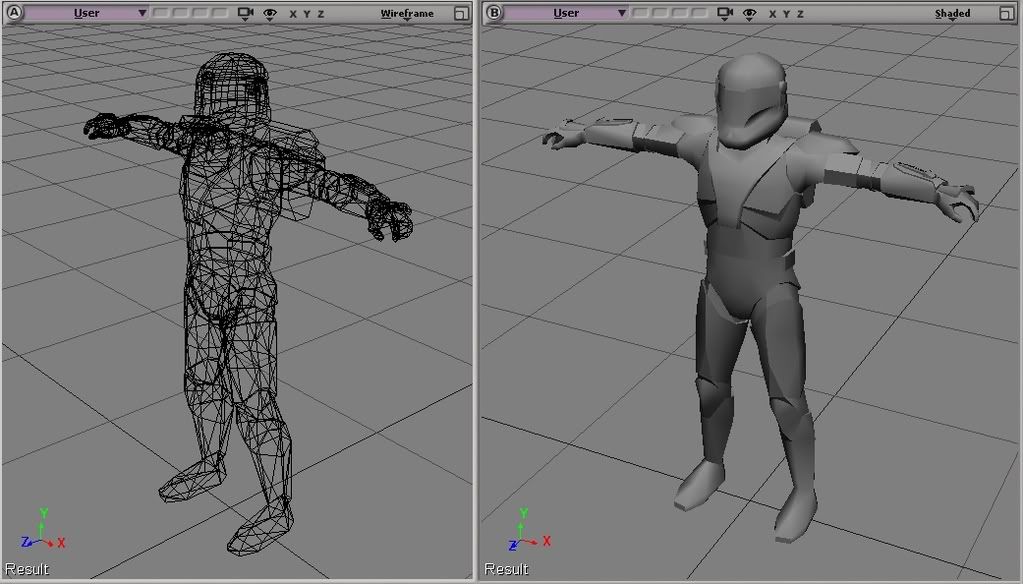This screenshot has height=584, width=1023.
Task: Open Wireframe display mode menu in viewport A
Action: pyautogui.click(x=407, y=14)
